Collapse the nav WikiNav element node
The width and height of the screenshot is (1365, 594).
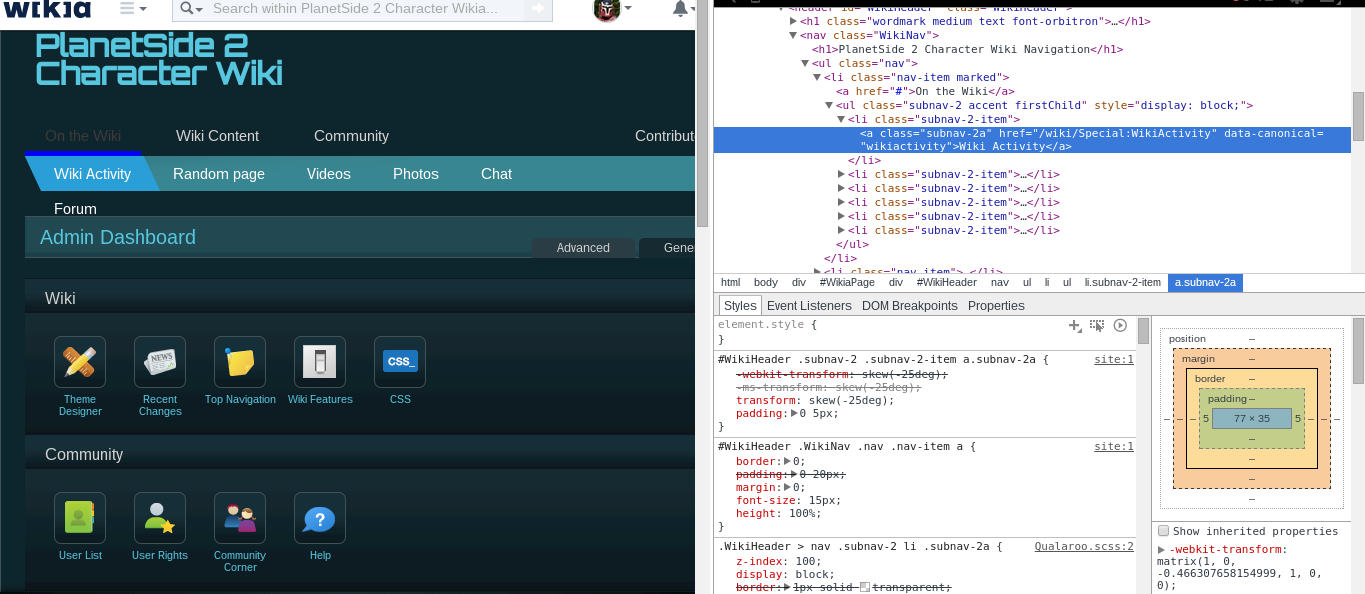(x=793, y=35)
